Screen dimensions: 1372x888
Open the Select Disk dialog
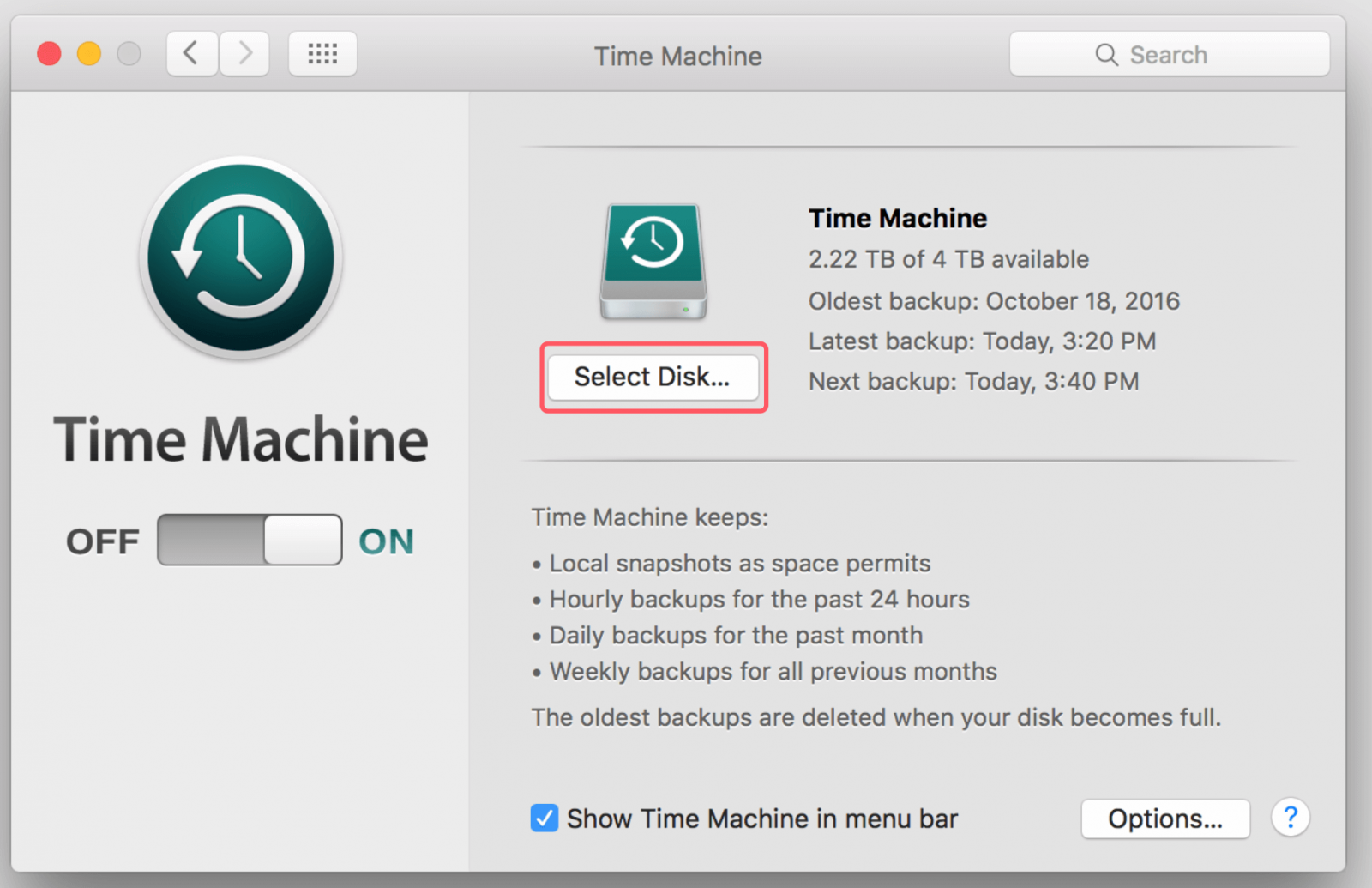click(653, 378)
